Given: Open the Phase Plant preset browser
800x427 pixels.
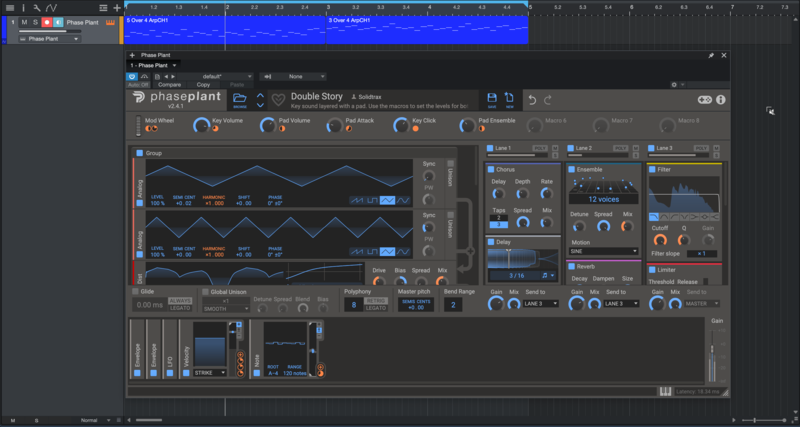Looking at the screenshot, I should 240,99.
